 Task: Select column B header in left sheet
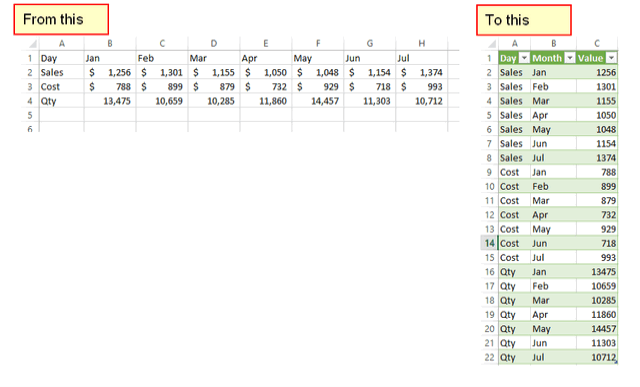tap(110, 44)
